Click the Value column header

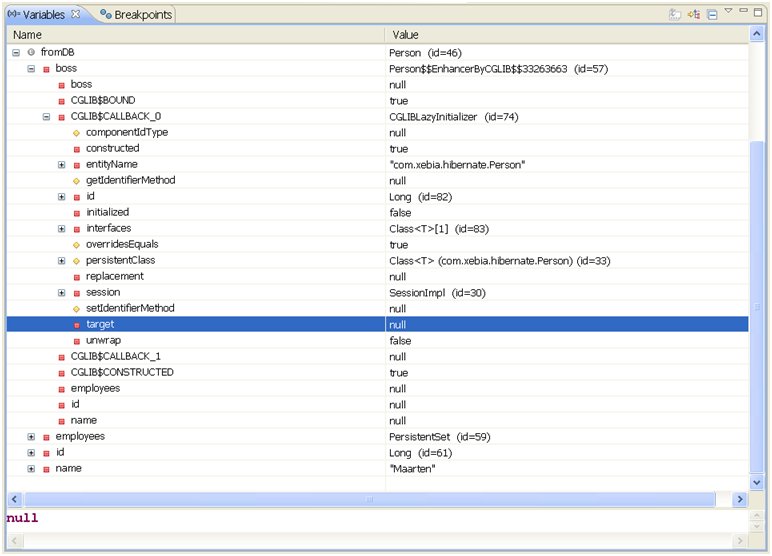click(x=567, y=35)
